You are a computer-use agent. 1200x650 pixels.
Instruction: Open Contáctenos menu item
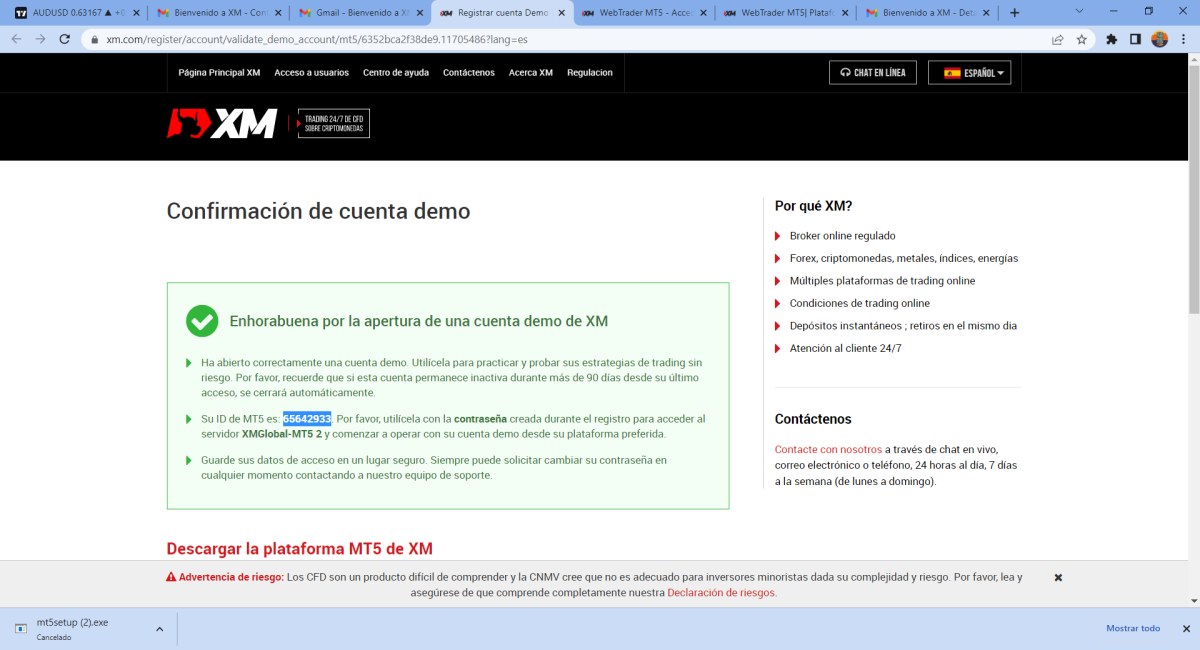469,73
